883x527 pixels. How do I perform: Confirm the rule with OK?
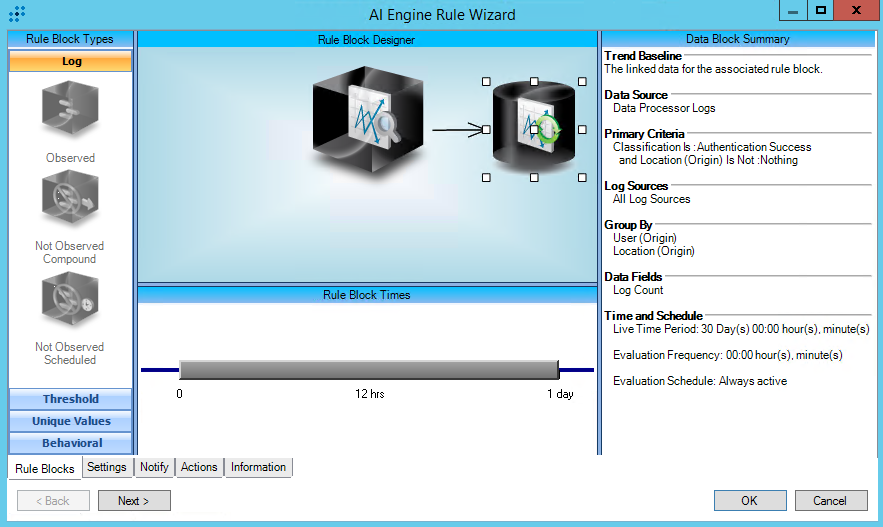click(749, 501)
